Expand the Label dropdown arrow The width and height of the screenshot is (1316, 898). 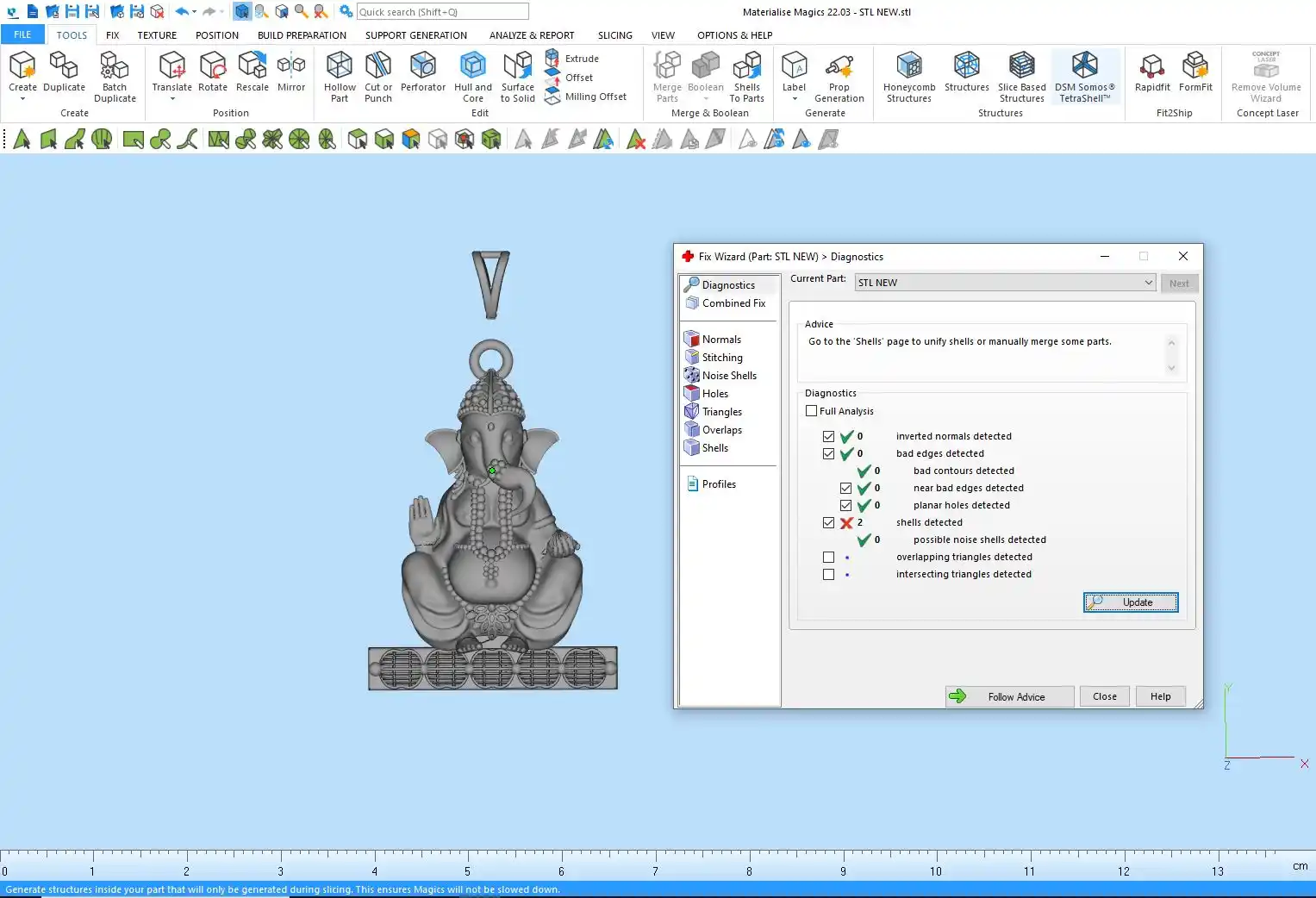point(794,99)
